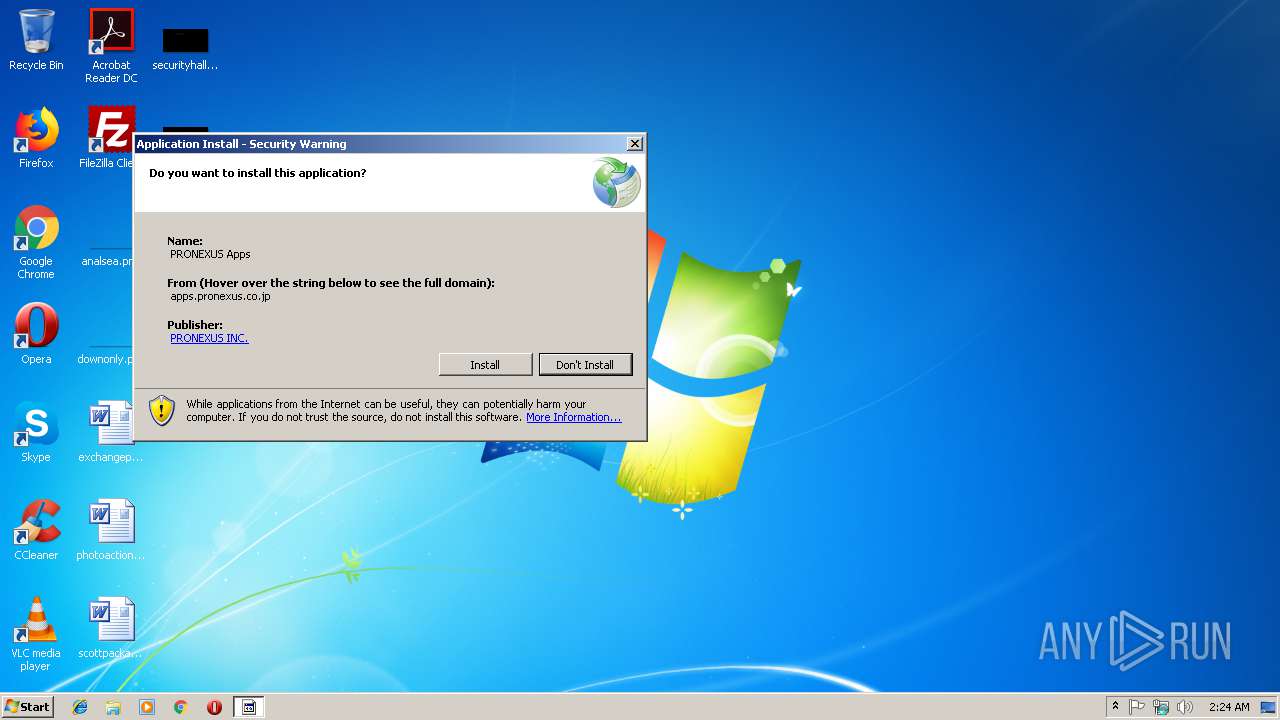Open the PRONEXUS INC. publisher link
This screenshot has width=1280, height=720.
point(209,338)
